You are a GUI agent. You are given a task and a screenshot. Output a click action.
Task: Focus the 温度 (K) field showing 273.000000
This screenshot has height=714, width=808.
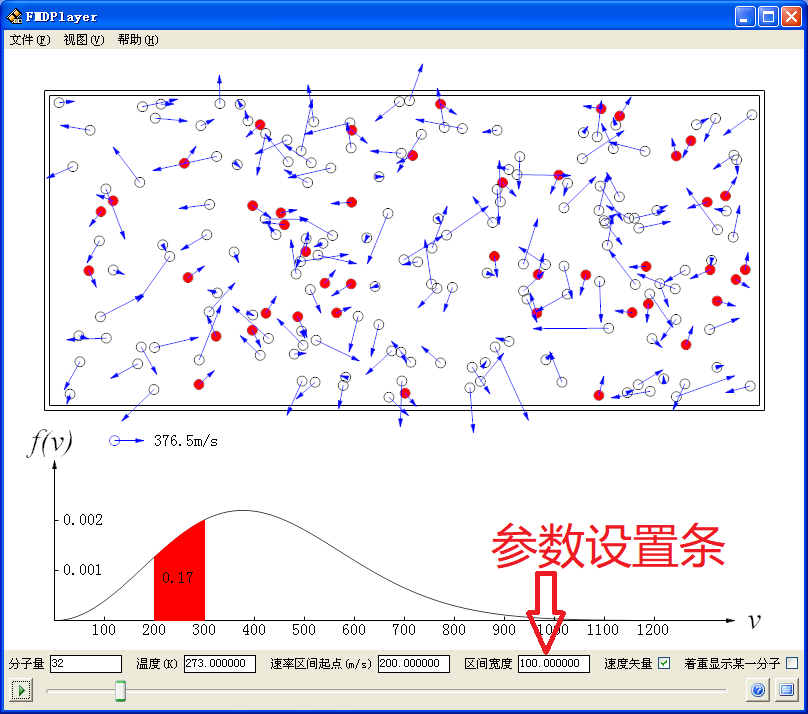pos(220,664)
